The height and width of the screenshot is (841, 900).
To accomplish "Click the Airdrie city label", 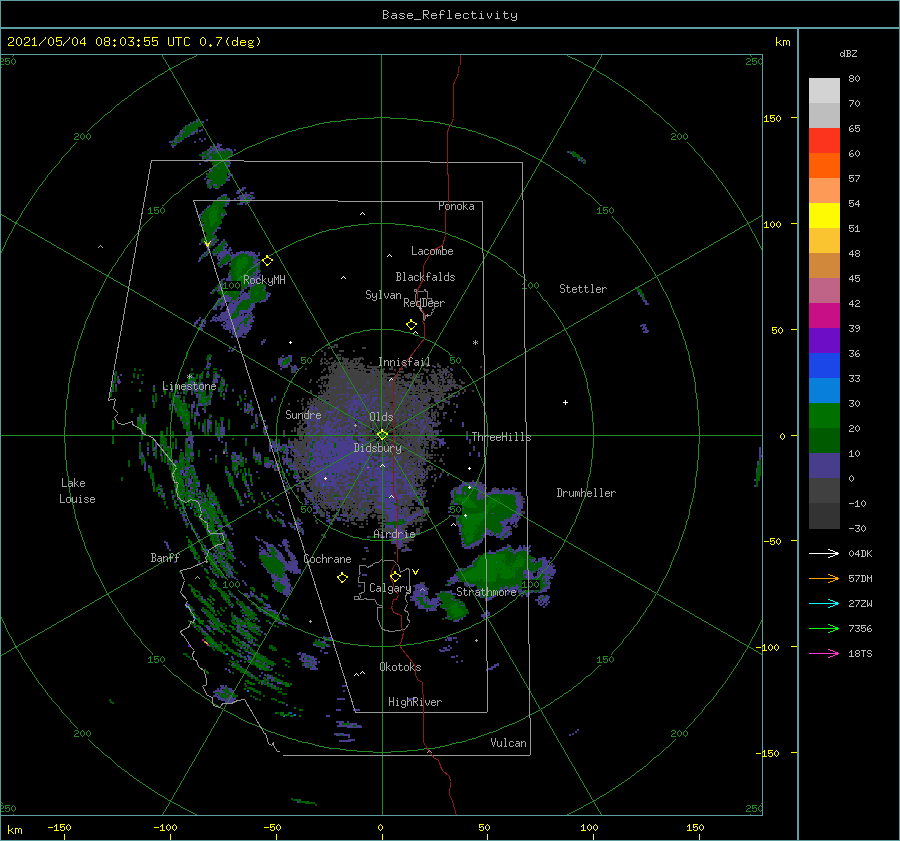I will point(394,534).
